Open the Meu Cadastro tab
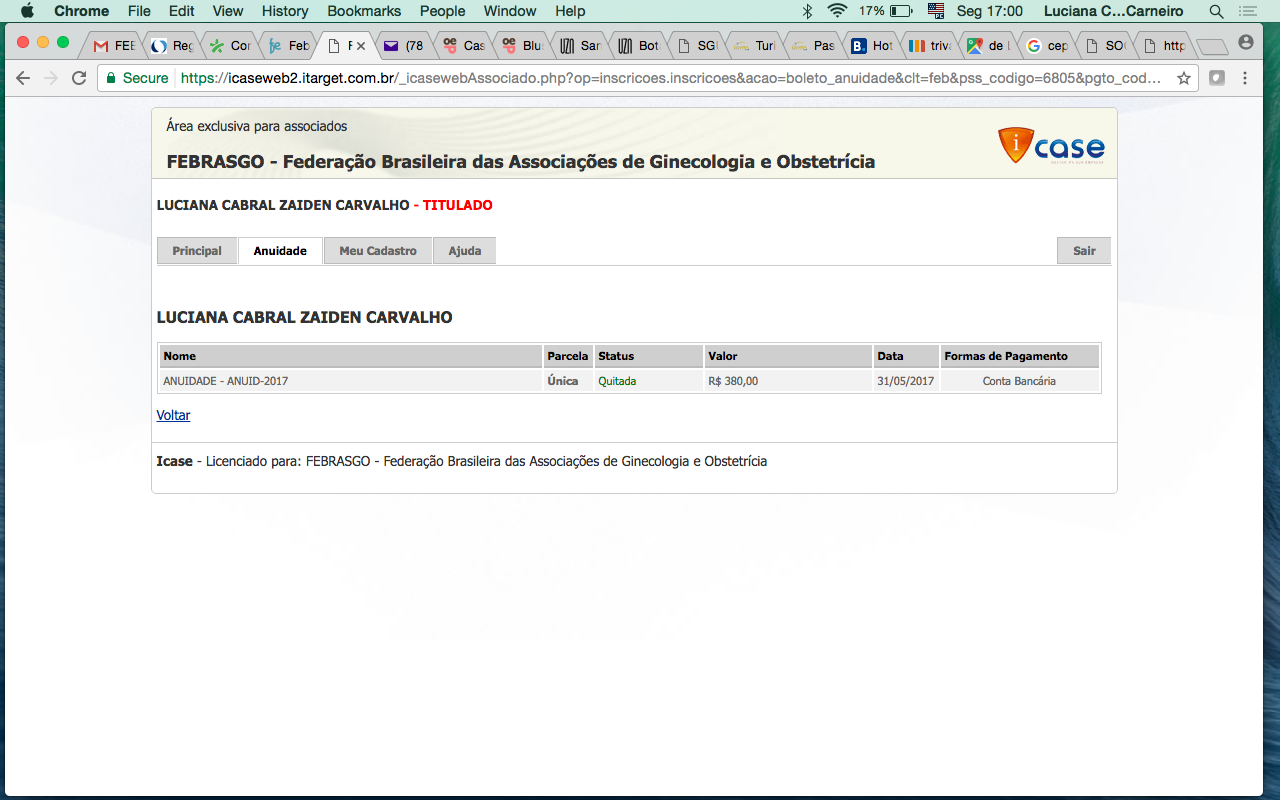 click(377, 251)
